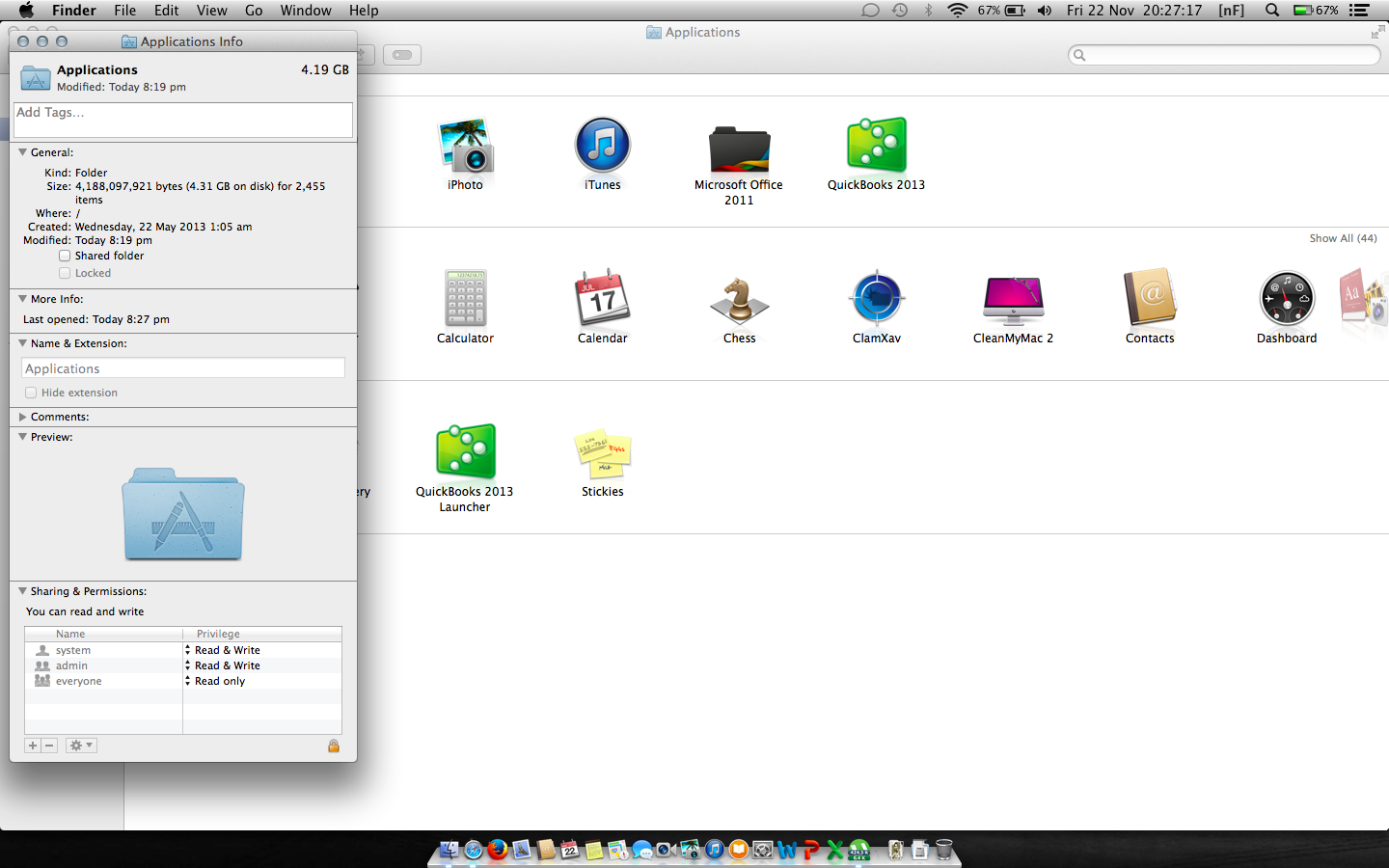Open the Apple menu
The image size is (1389, 868).
26,11
